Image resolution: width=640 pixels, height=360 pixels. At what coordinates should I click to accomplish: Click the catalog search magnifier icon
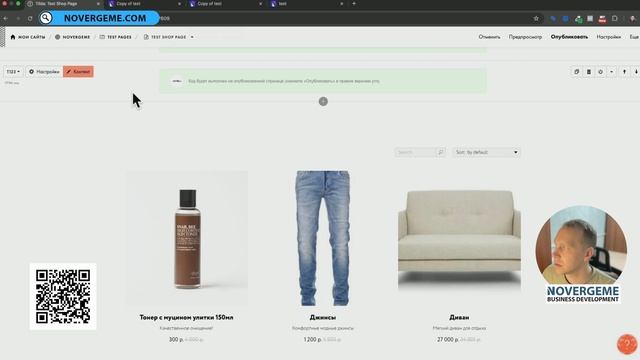click(440, 152)
